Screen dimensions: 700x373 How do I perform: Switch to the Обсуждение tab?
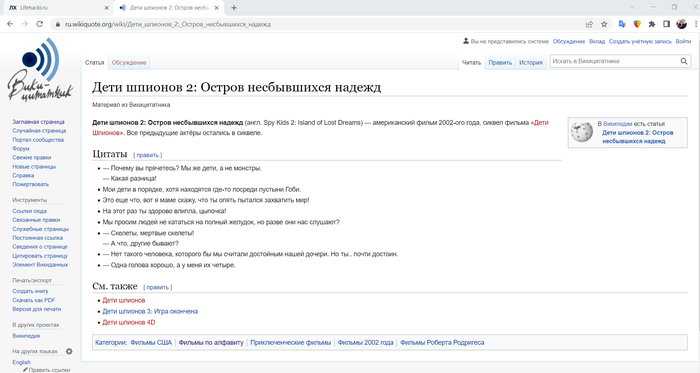(x=129, y=62)
